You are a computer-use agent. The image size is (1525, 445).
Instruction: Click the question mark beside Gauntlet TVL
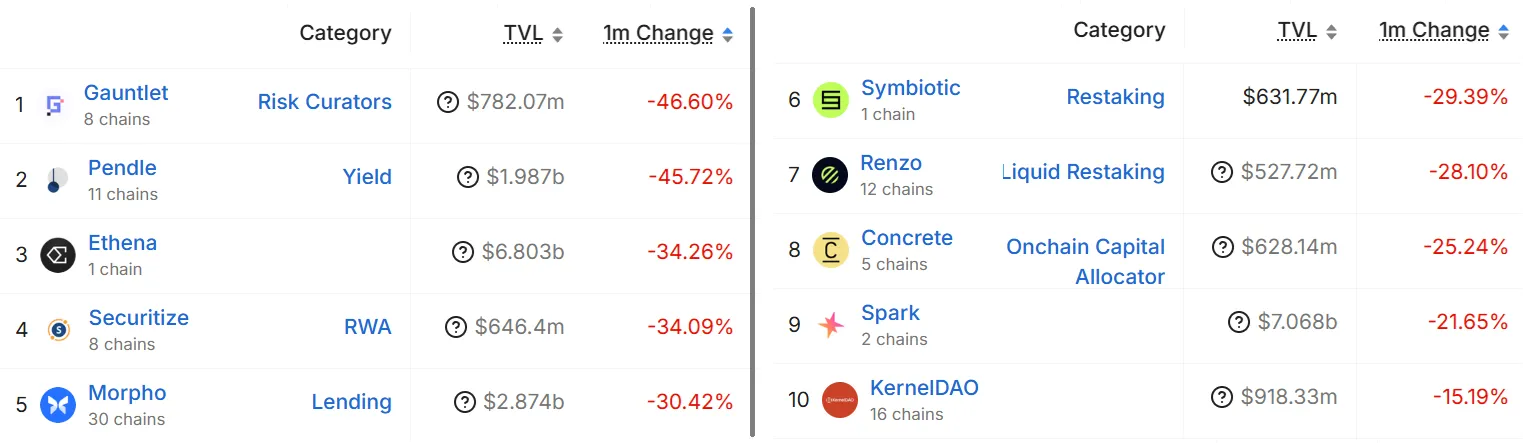pyautogui.click(x=449, y=102)
